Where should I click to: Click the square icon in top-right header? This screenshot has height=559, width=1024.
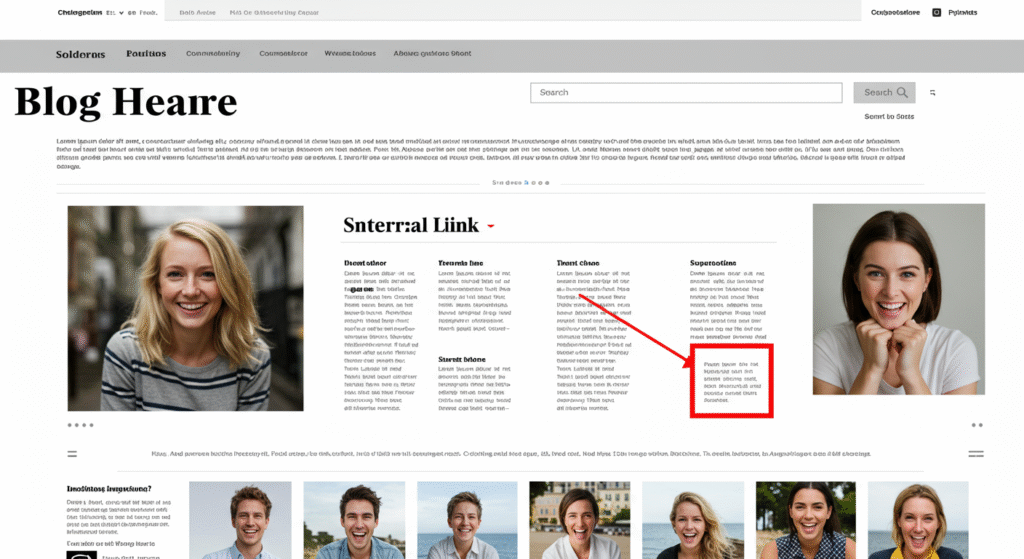click(937, 13)
